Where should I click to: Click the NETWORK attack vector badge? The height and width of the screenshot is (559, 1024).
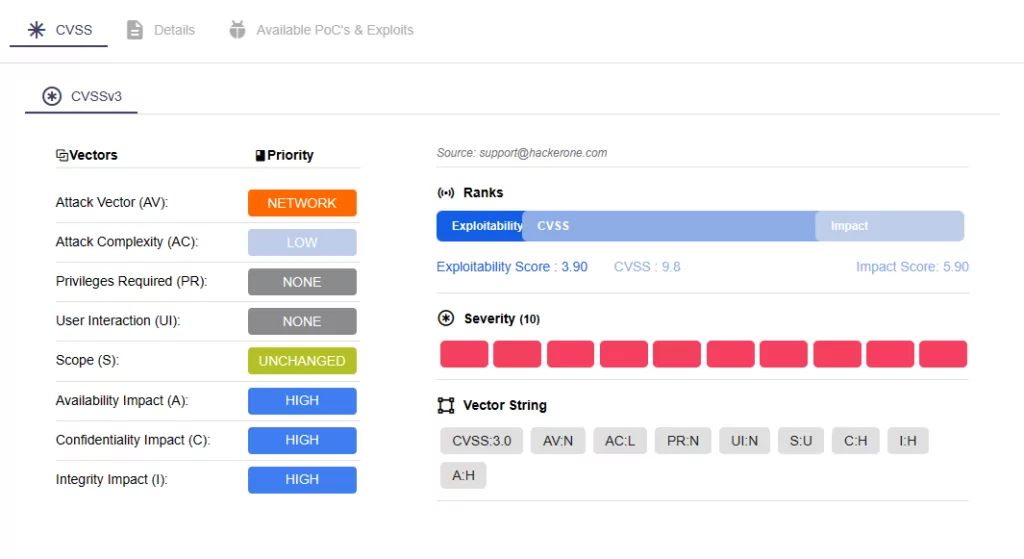[x=302, y=203]
